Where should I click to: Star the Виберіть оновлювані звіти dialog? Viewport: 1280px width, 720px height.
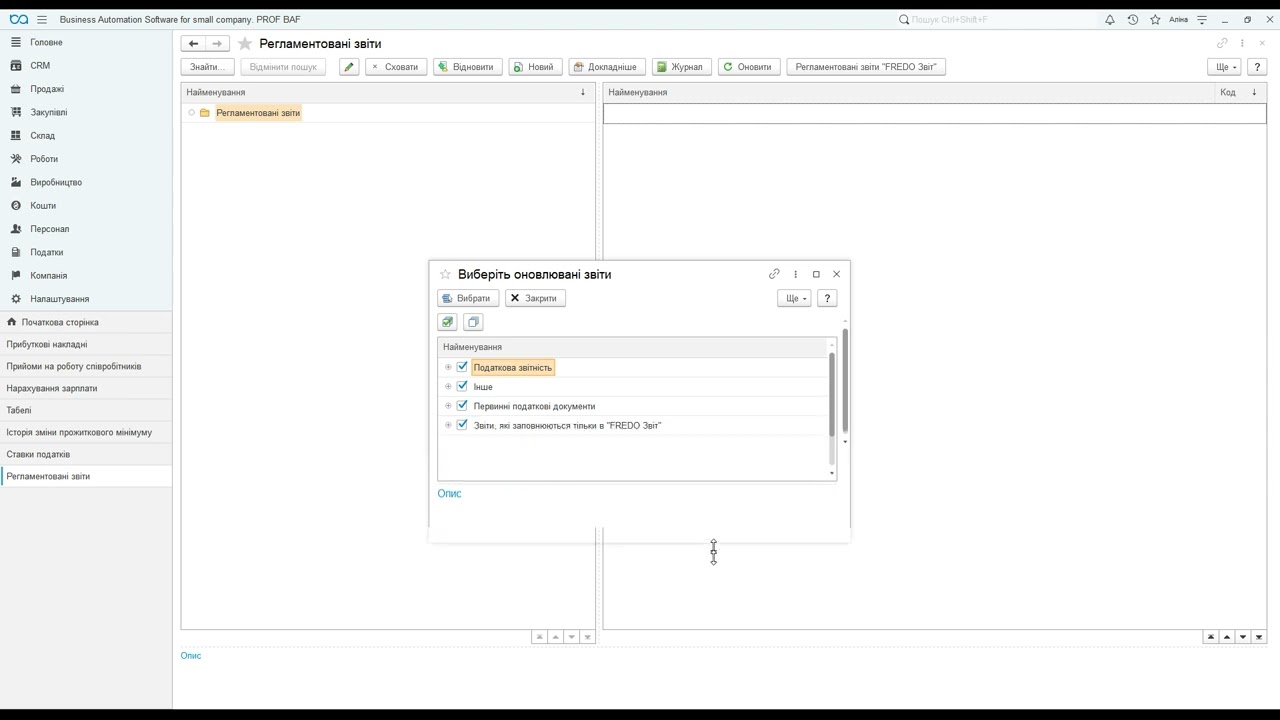coord(446,274)
